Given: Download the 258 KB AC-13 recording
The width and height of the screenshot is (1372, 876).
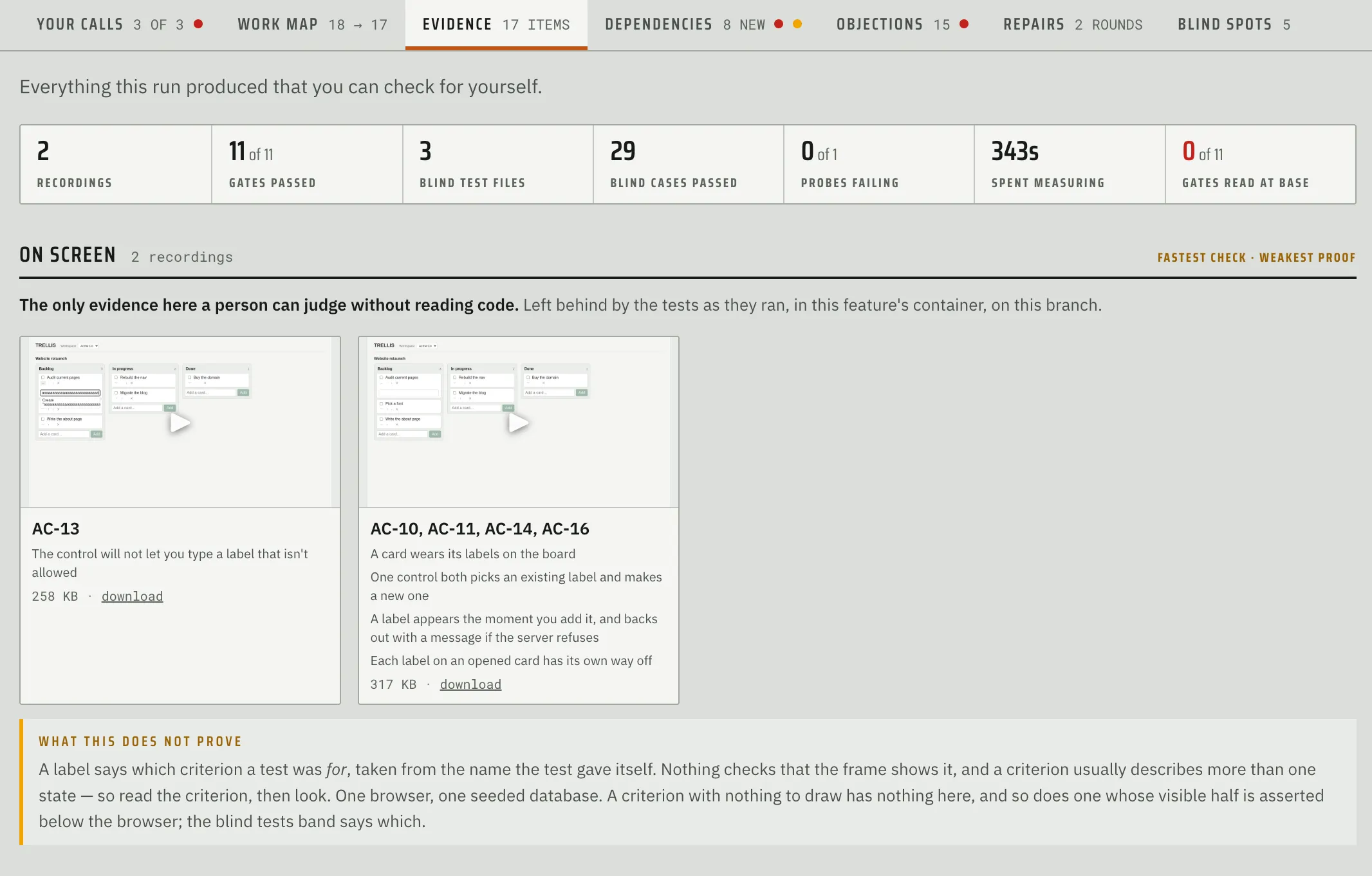Looking at the screenshot, I should pos(132,596).
